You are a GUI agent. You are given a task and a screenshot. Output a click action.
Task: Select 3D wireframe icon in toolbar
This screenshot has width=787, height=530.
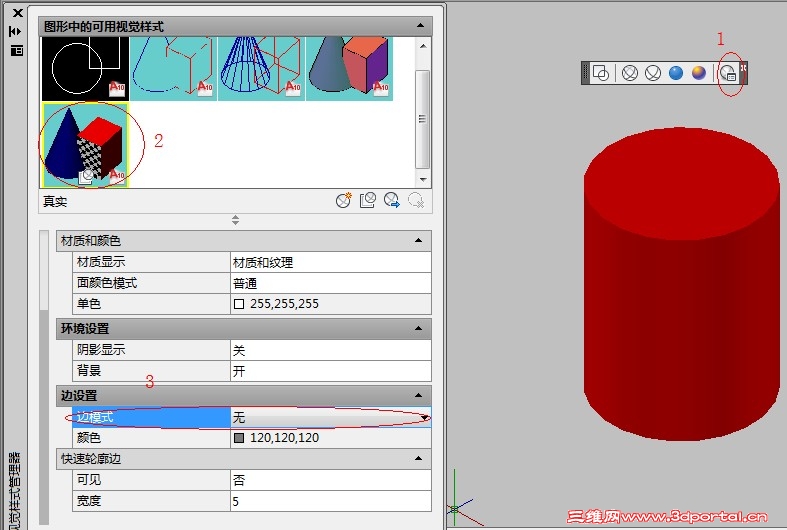[x=630, y=73]
